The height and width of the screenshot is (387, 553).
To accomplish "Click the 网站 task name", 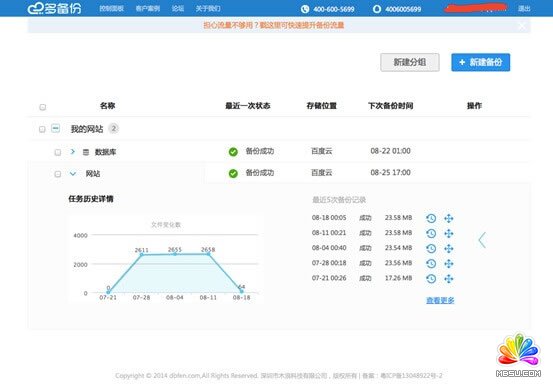I will click(x=93, y=174).
